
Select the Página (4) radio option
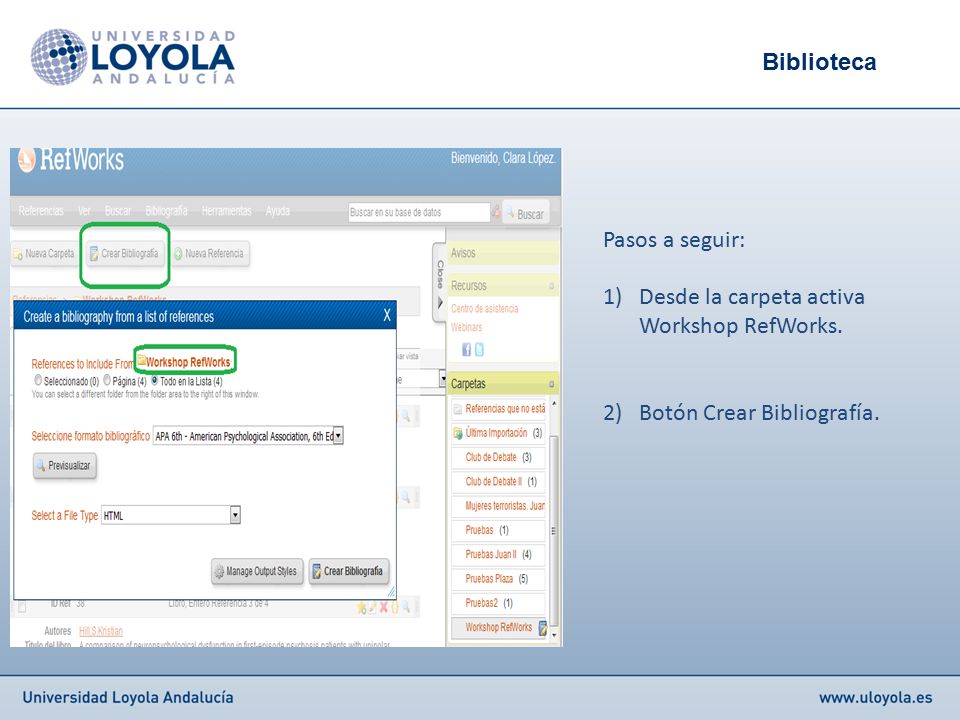click(107, 380)
